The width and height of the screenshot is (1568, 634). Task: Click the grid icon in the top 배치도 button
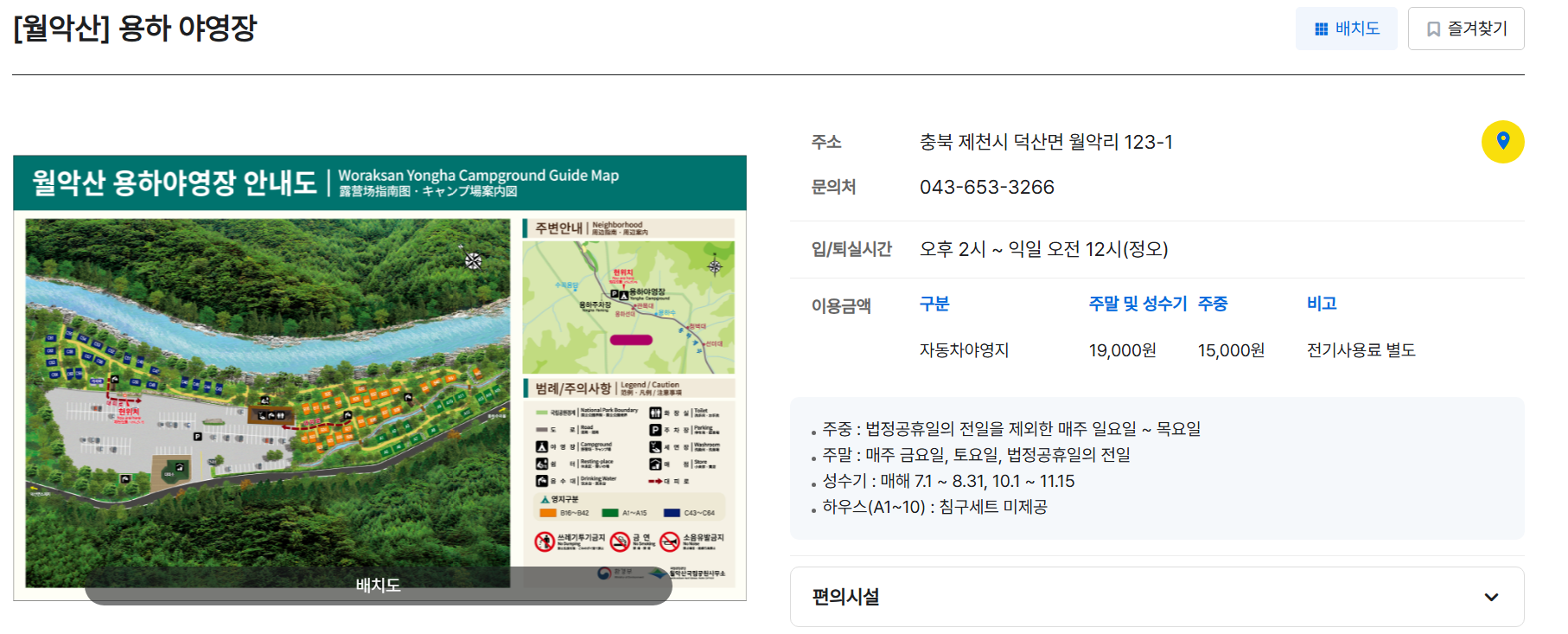(1321, 29)
